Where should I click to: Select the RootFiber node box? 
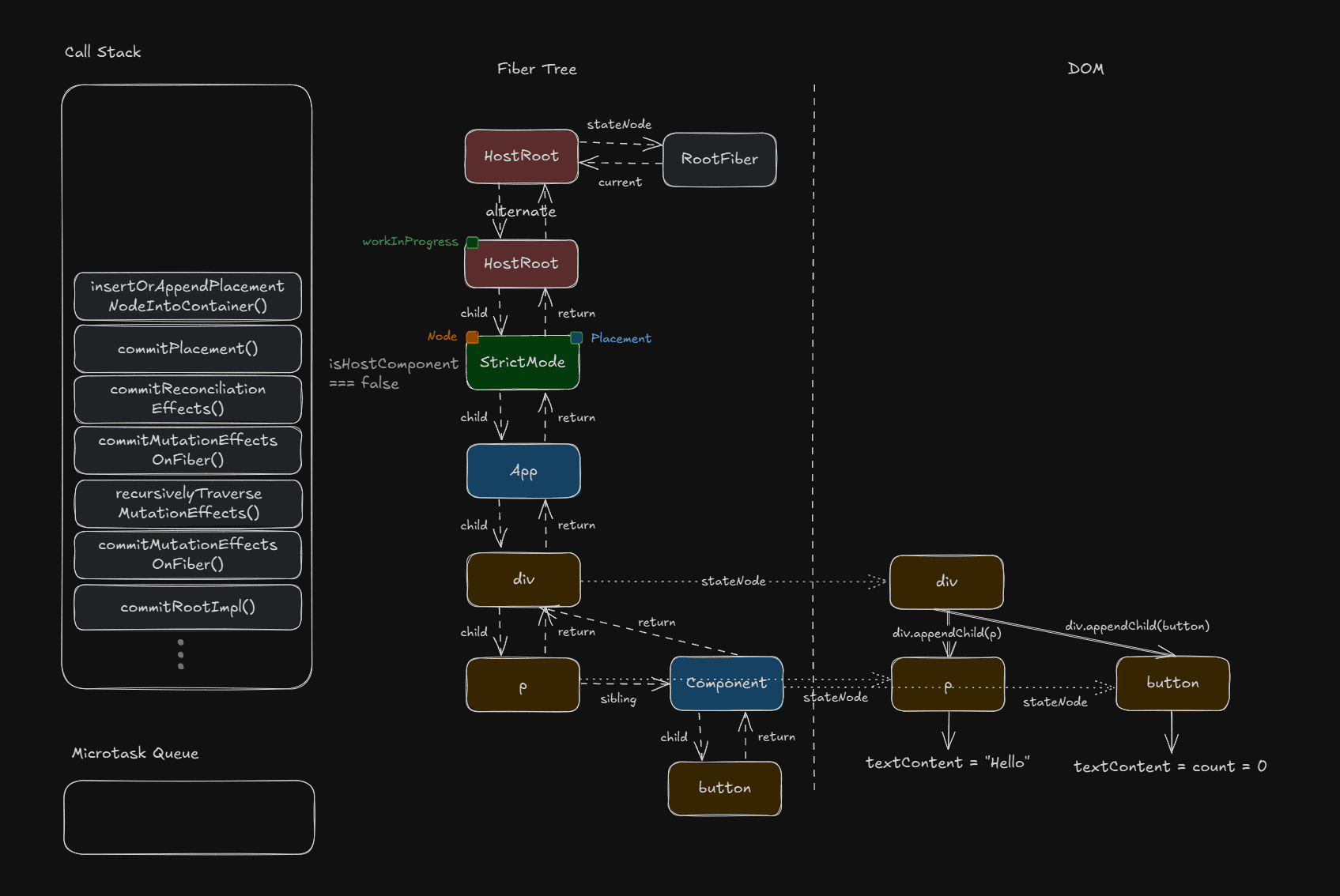719,160
